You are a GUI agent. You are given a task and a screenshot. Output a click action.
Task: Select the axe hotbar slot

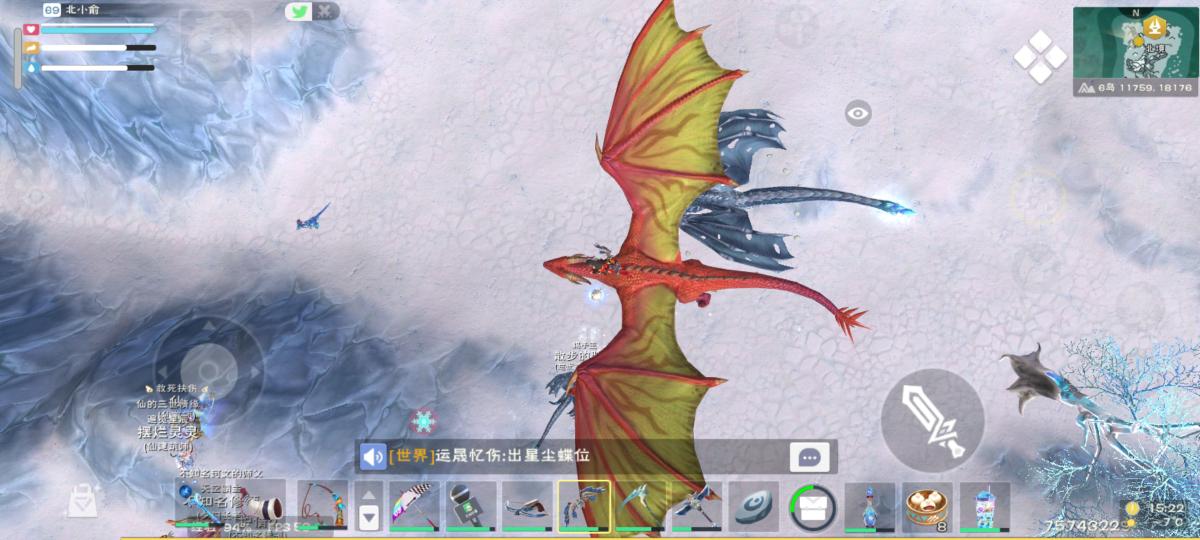click(x=697, y=506)
